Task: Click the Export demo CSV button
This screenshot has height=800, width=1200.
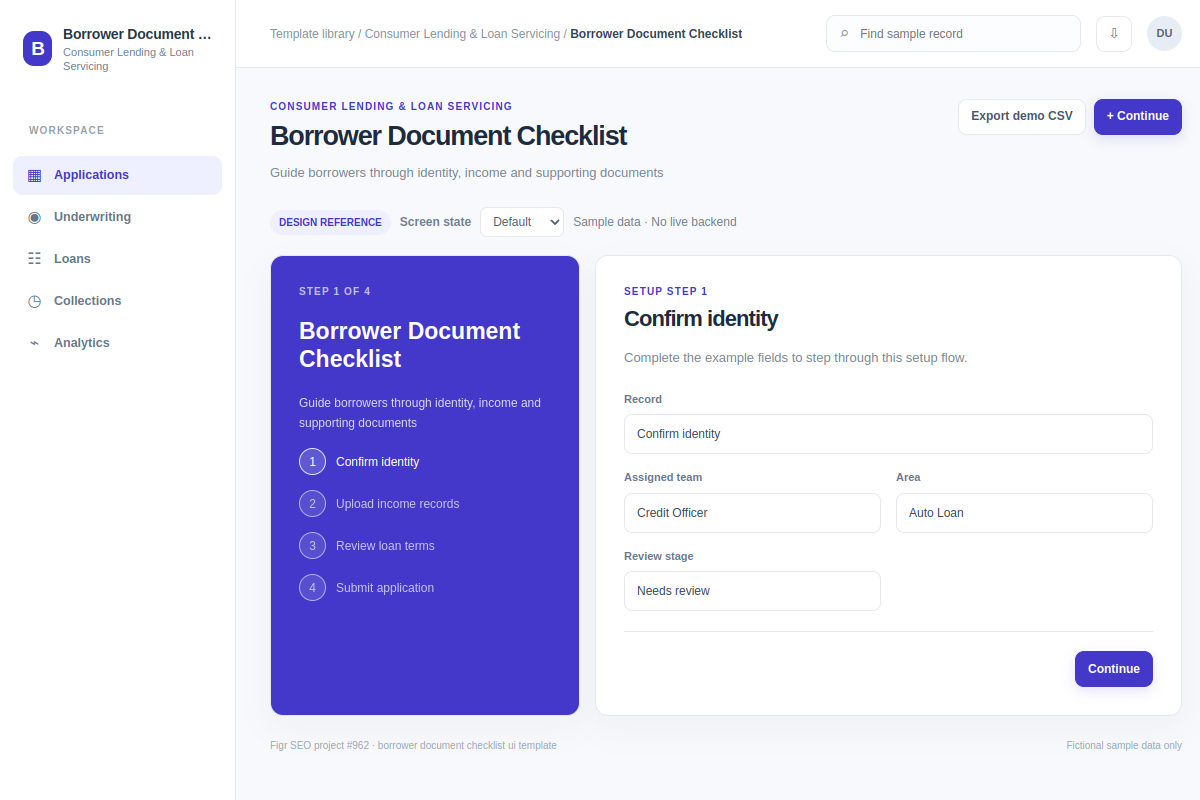Action: click(1022, 117)
